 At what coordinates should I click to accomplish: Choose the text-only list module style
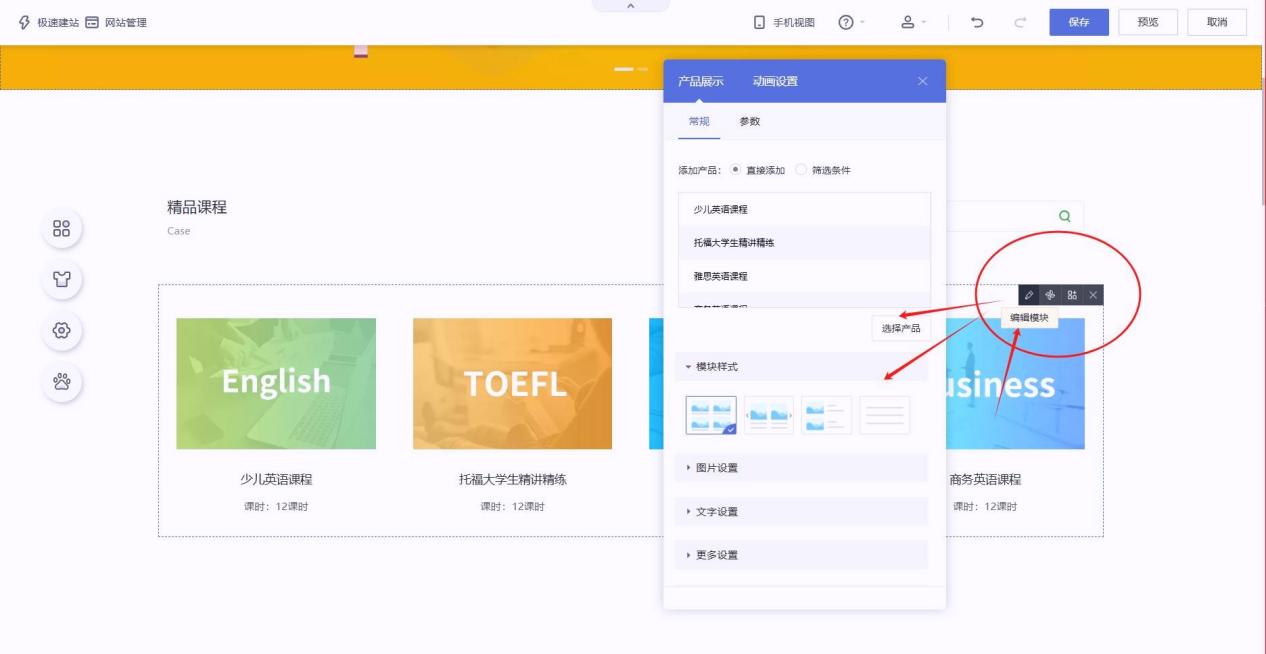884,415
